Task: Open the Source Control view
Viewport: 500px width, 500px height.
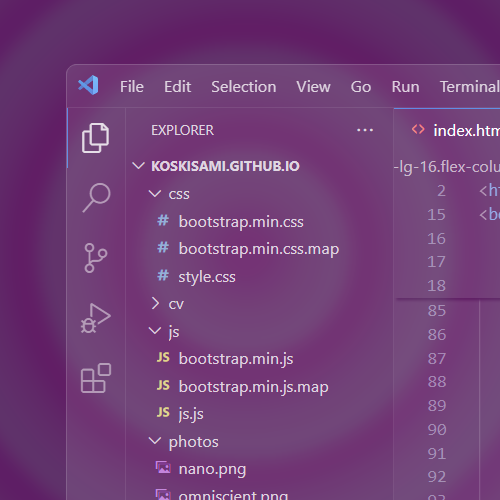Action: tap(96, 258)
